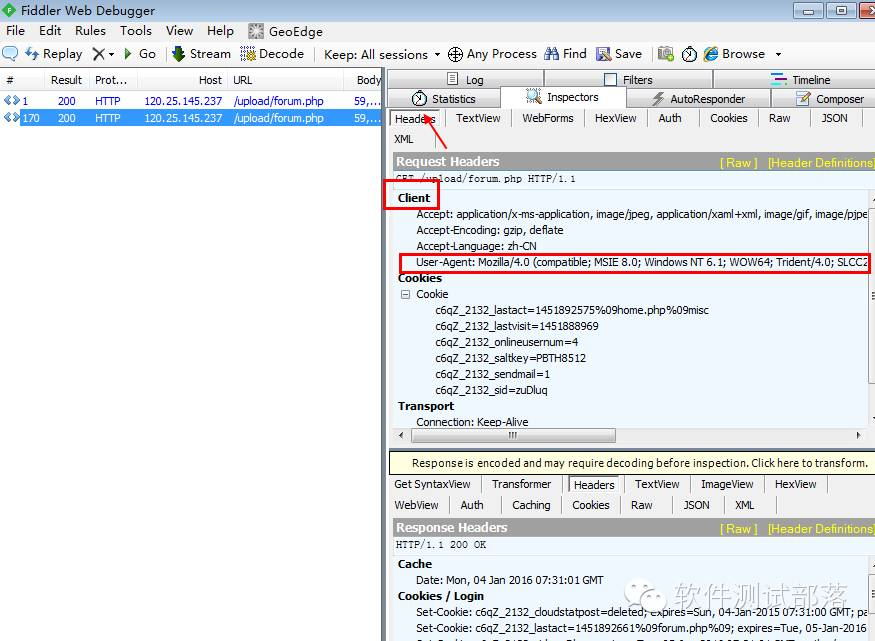Open the Transformer response tab

click(521, 484)
